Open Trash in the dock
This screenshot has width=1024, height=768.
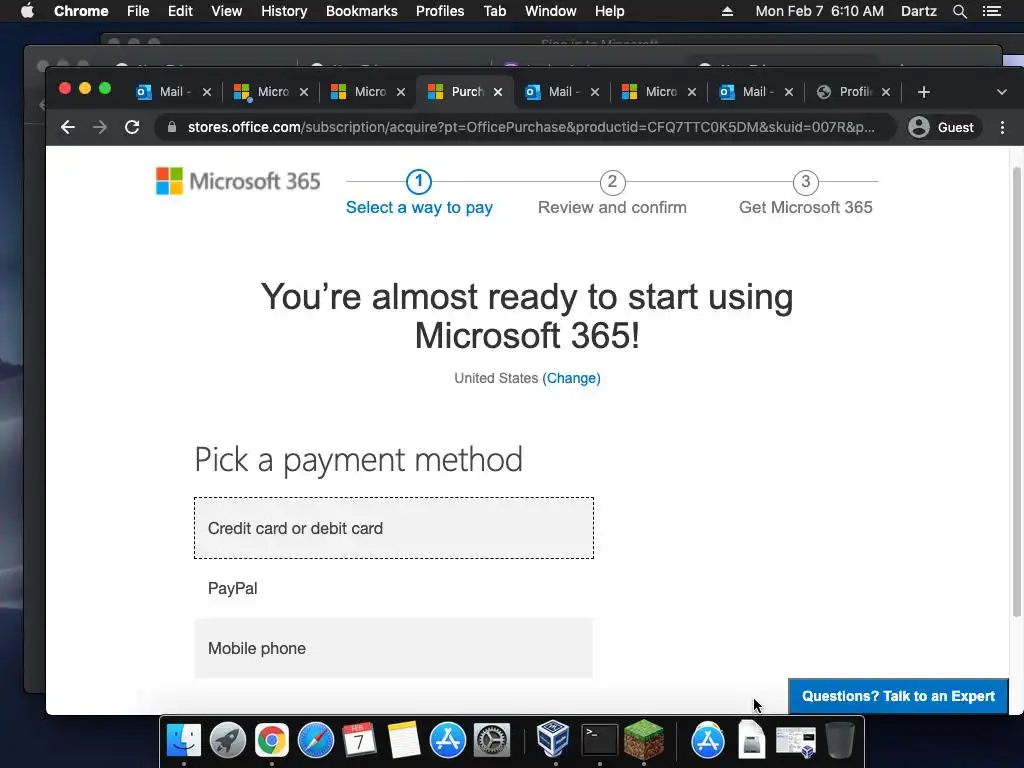click(x=840, y=741)
